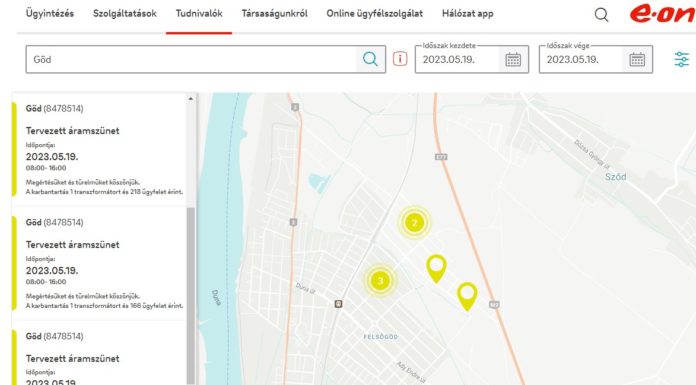This screenshot has width=696, height=385.
Task: Click the teal search button in location field
Action: 370,59
